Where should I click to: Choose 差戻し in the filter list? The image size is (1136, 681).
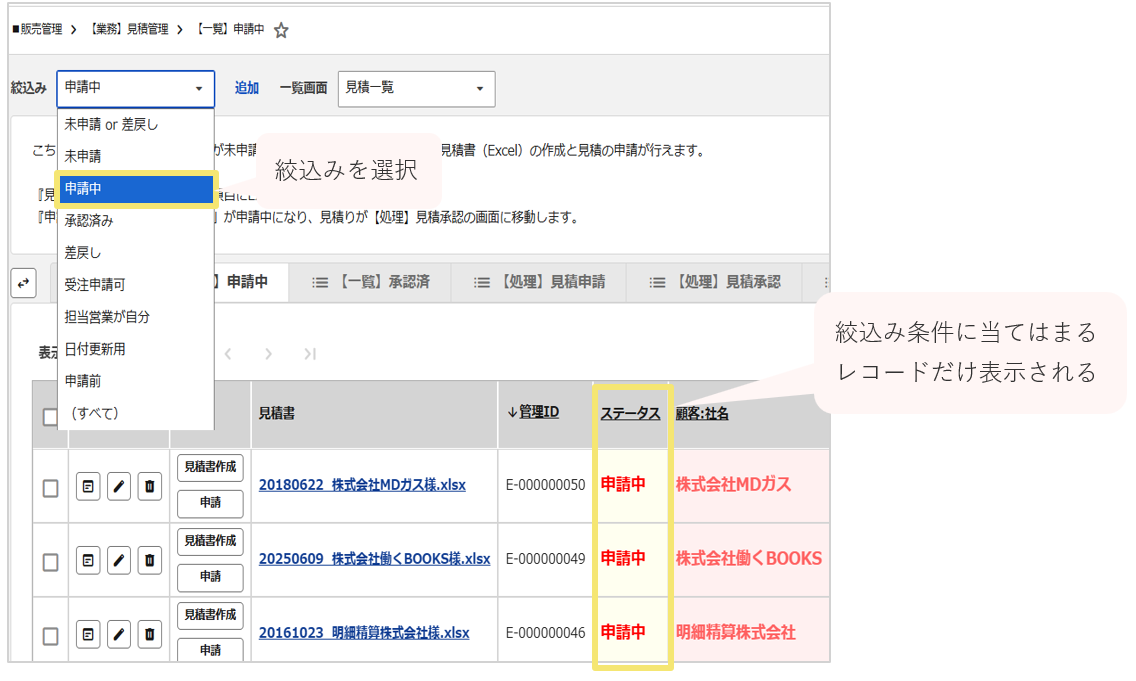click(x=135, y=253)
